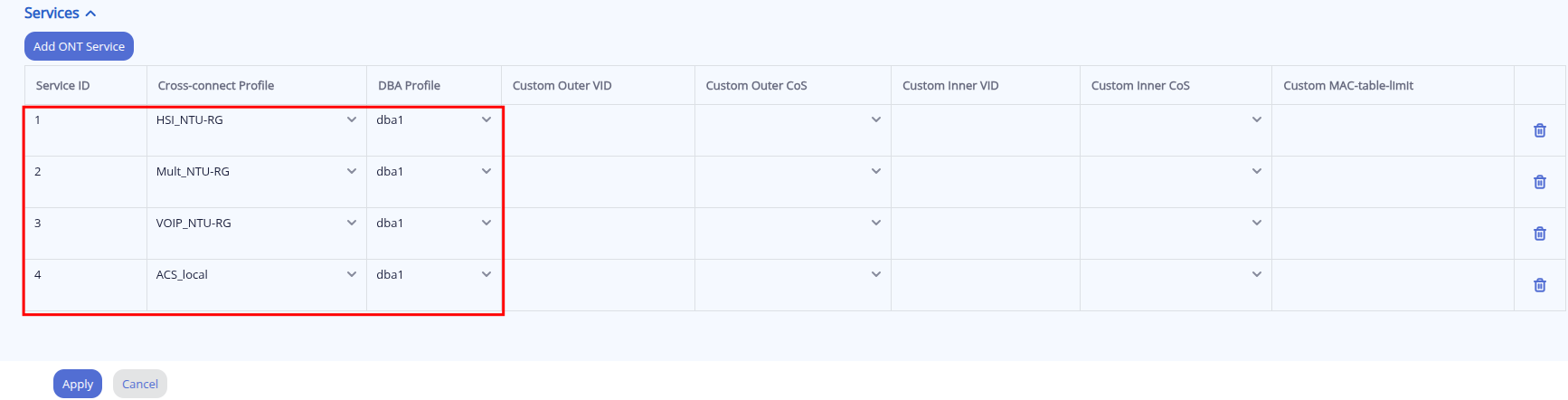
Task: Open ACS_local cross-connect profile dropdown
Action: click(256, 275)
